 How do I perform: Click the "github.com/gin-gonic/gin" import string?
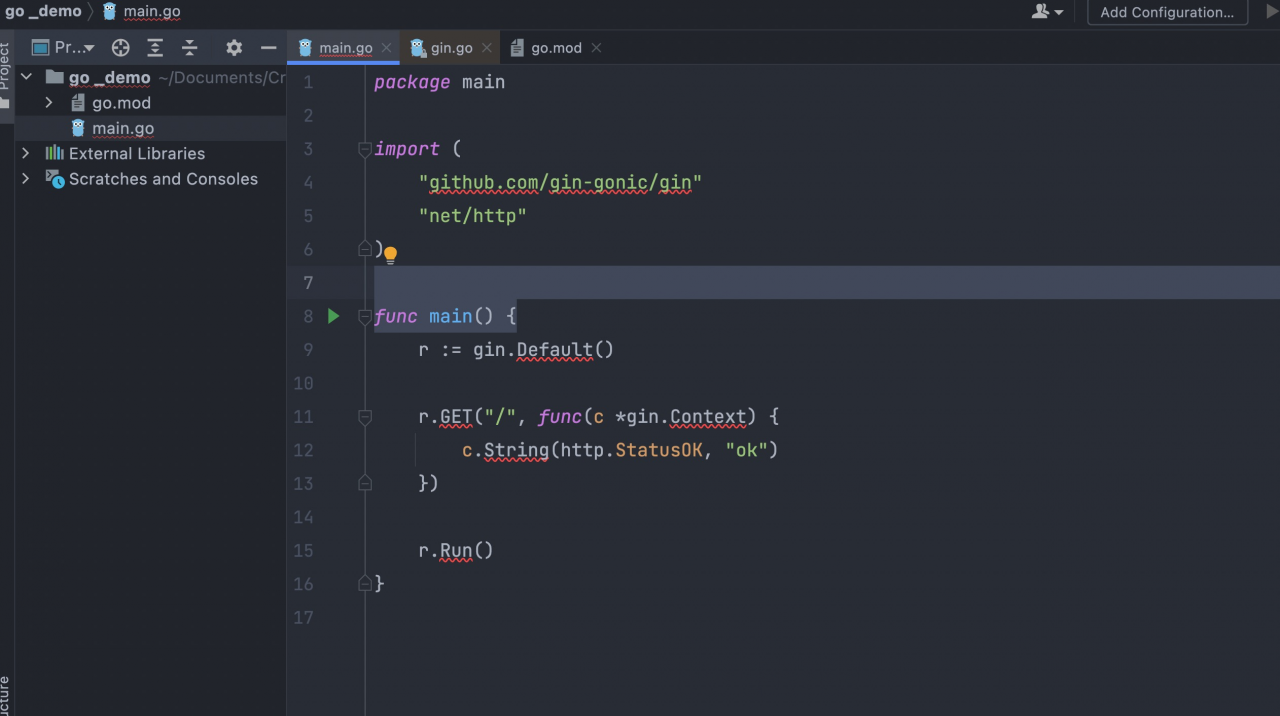(x=560, y=182)
